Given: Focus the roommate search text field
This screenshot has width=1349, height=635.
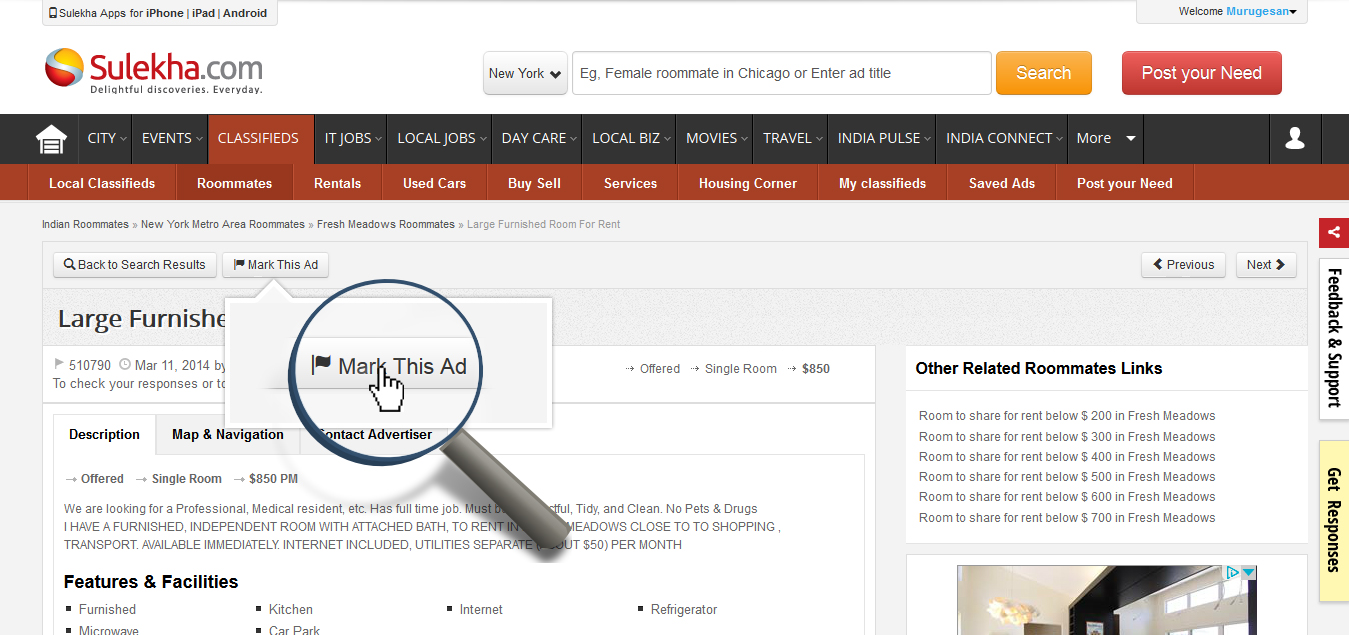Looking at the screenshot, I should [781, 73].
